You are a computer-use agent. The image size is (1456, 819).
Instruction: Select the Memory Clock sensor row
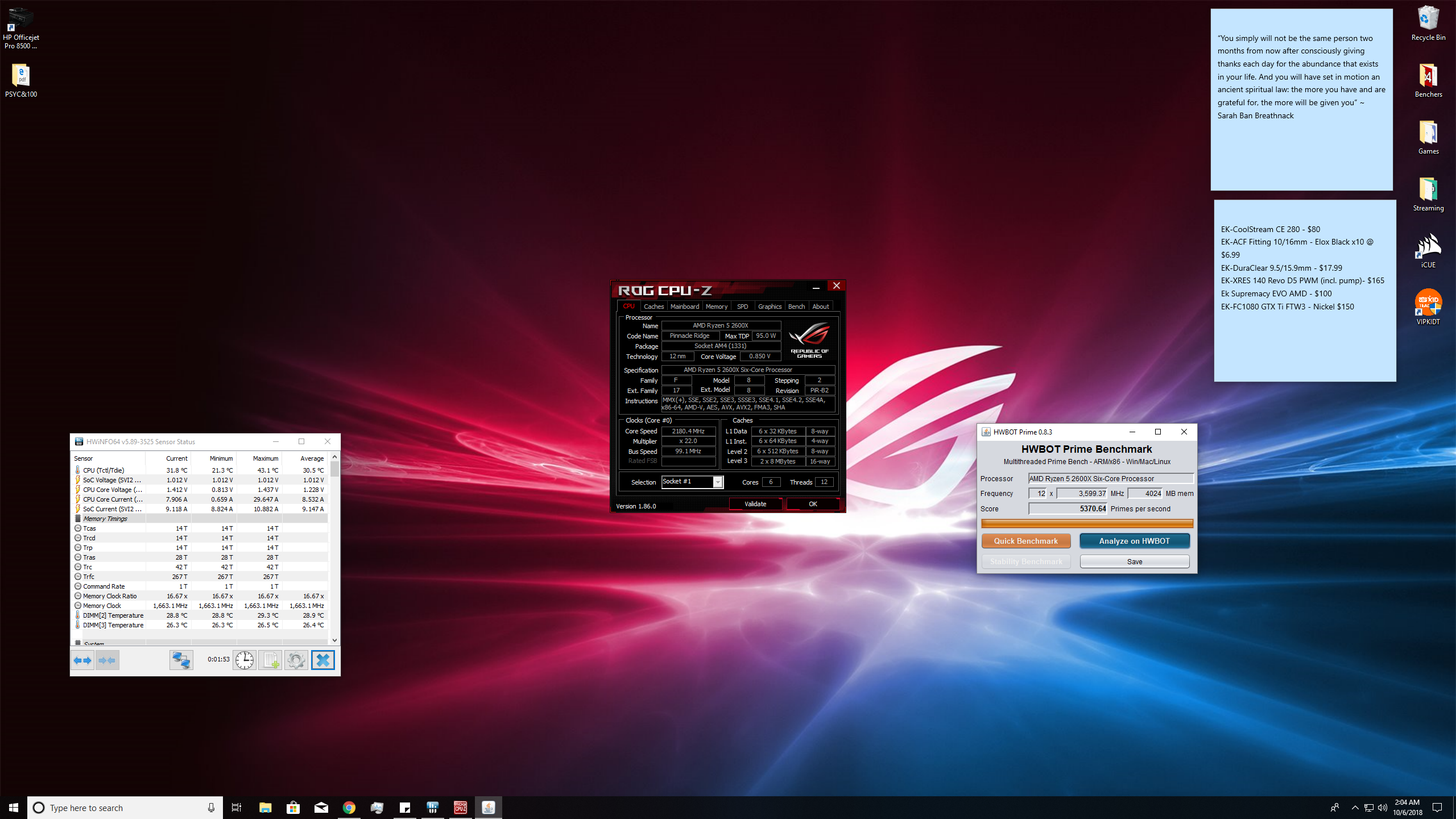coord(200,606)
